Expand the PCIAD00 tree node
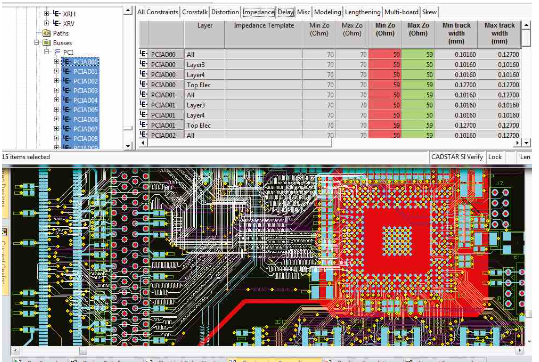Screen dimensions: 539x362 (56, 62)
